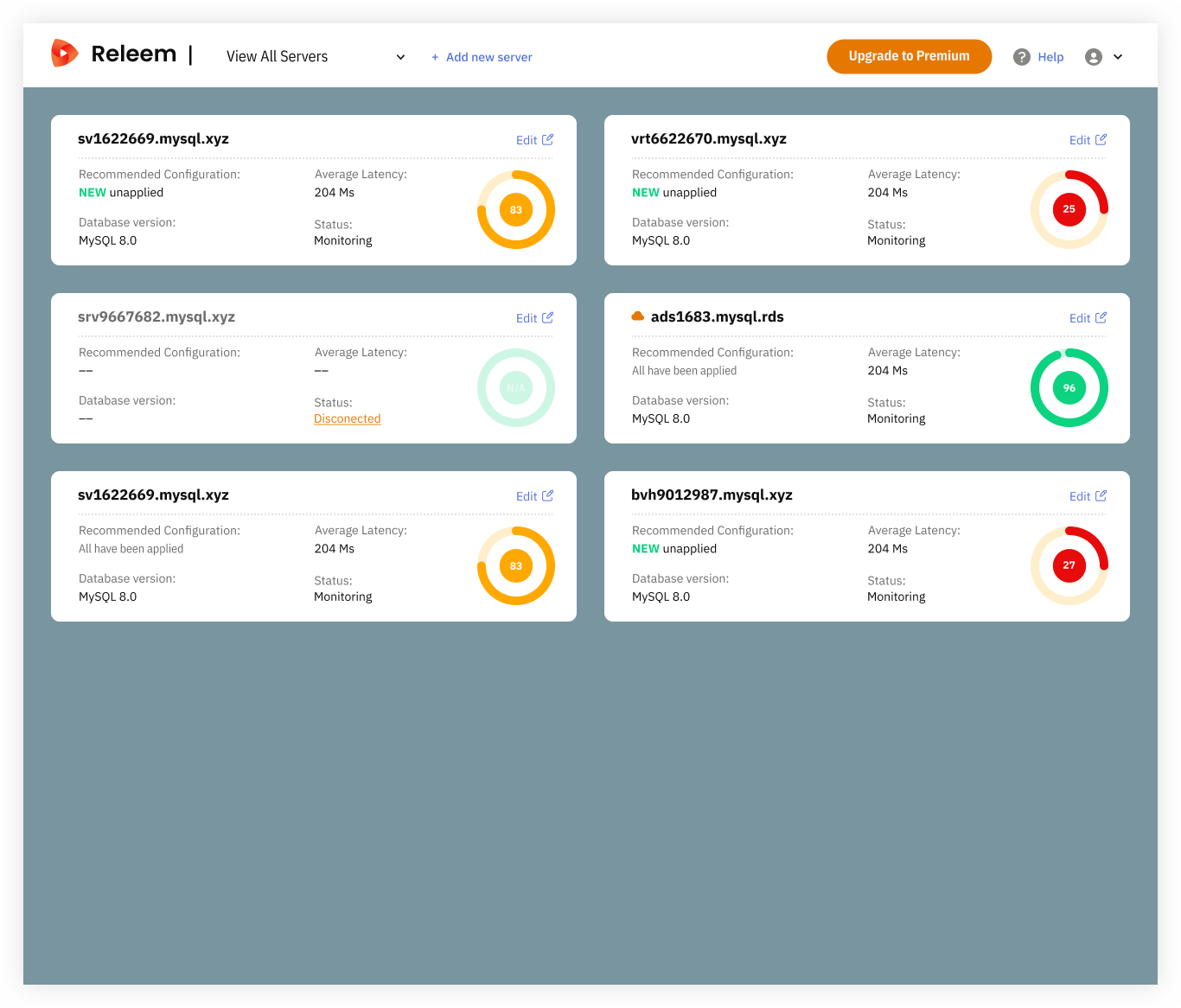1181x1008 pixels.
Task: Click the plus icon next to Add new server
Action: (434, 57)
